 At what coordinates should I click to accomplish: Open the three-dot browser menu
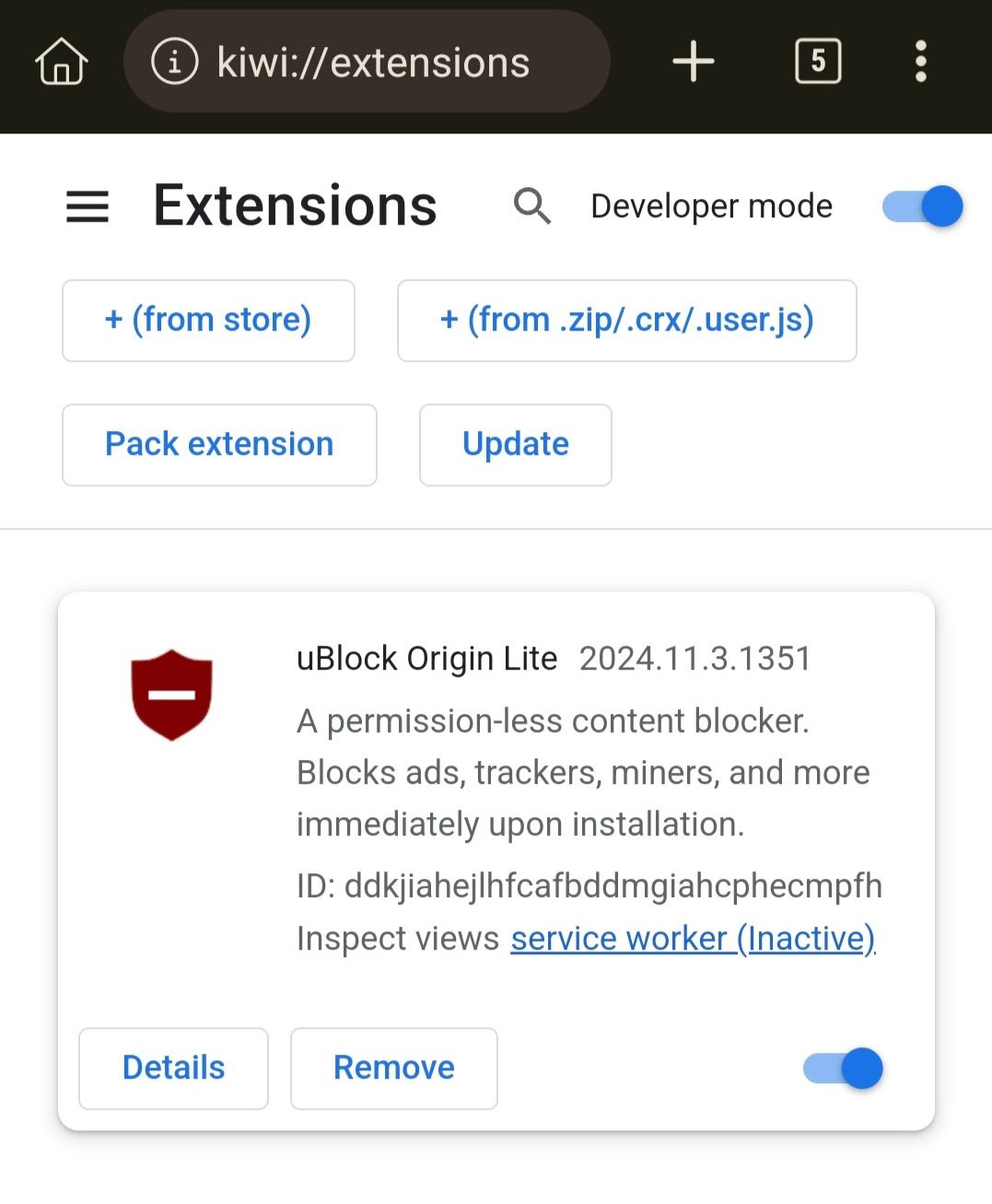[x=920, y=62]
